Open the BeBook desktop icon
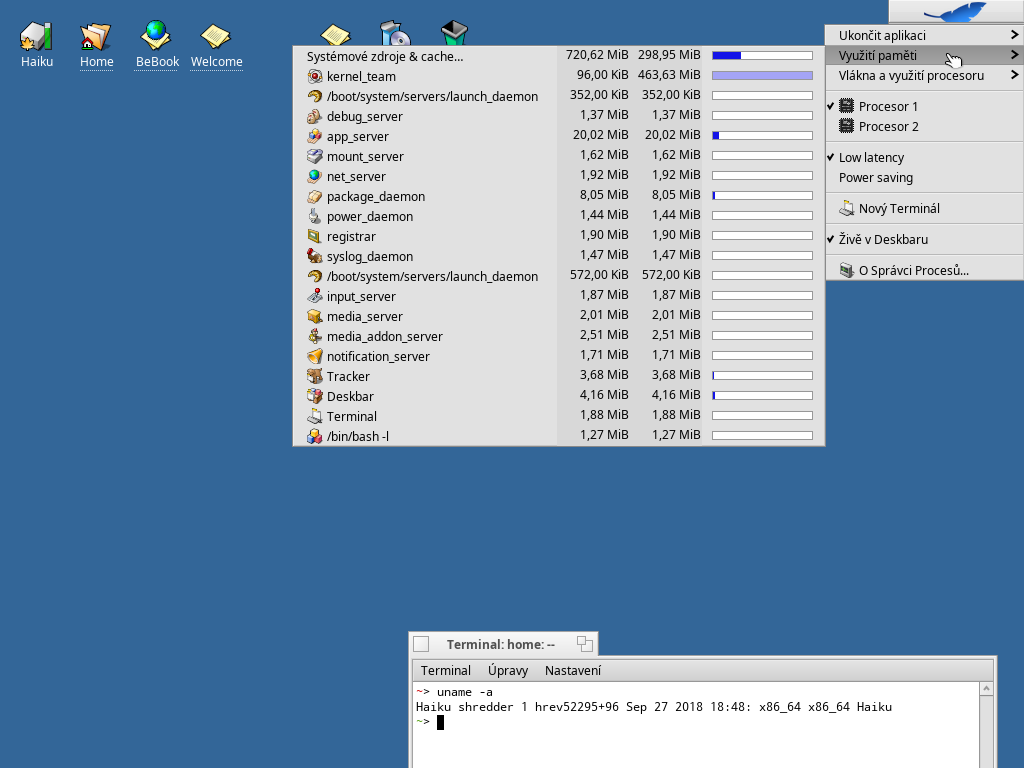Viewport: 1024px width, 768px height. 157,37
